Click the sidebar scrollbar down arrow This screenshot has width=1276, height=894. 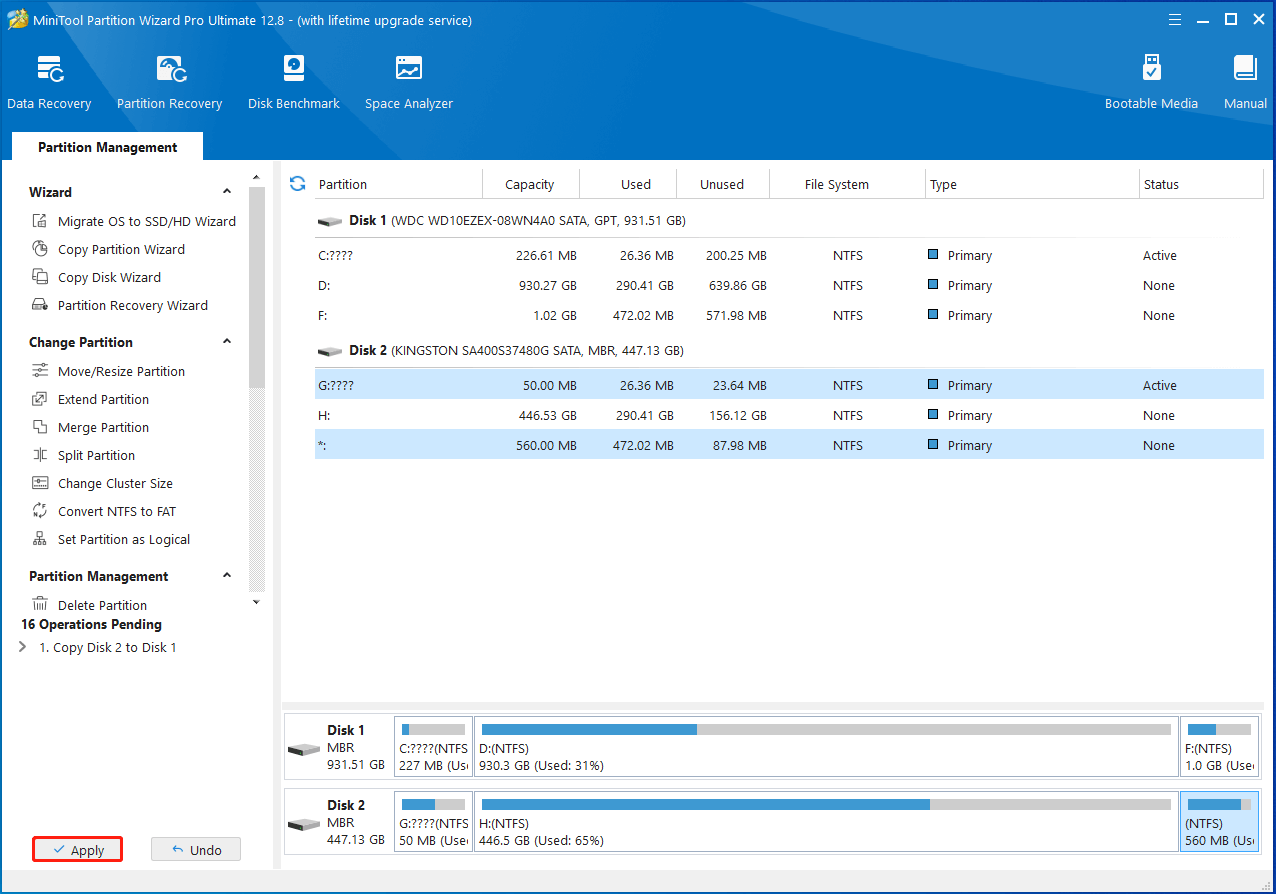256,601
